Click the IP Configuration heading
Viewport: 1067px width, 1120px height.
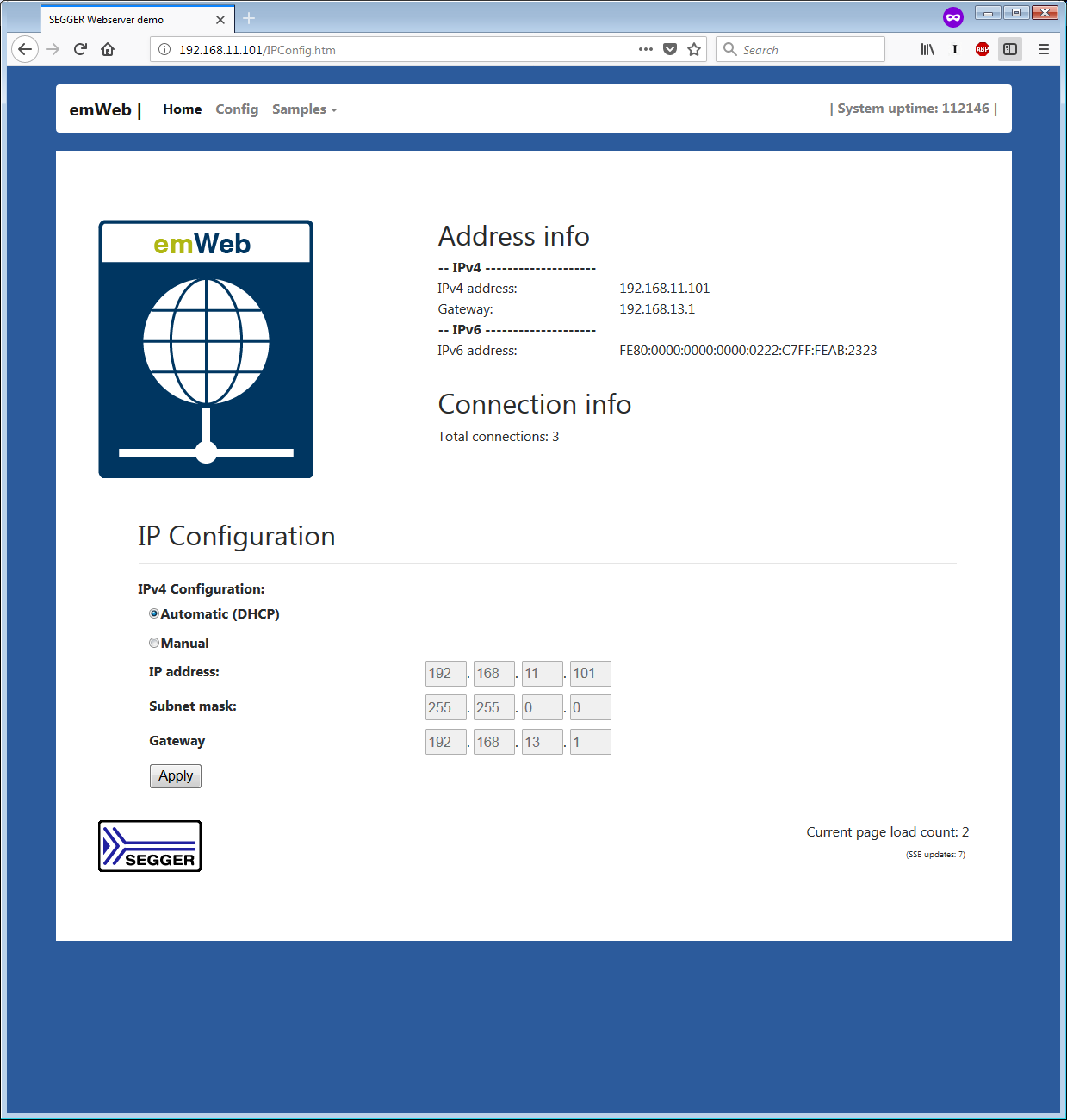point(237,536)
